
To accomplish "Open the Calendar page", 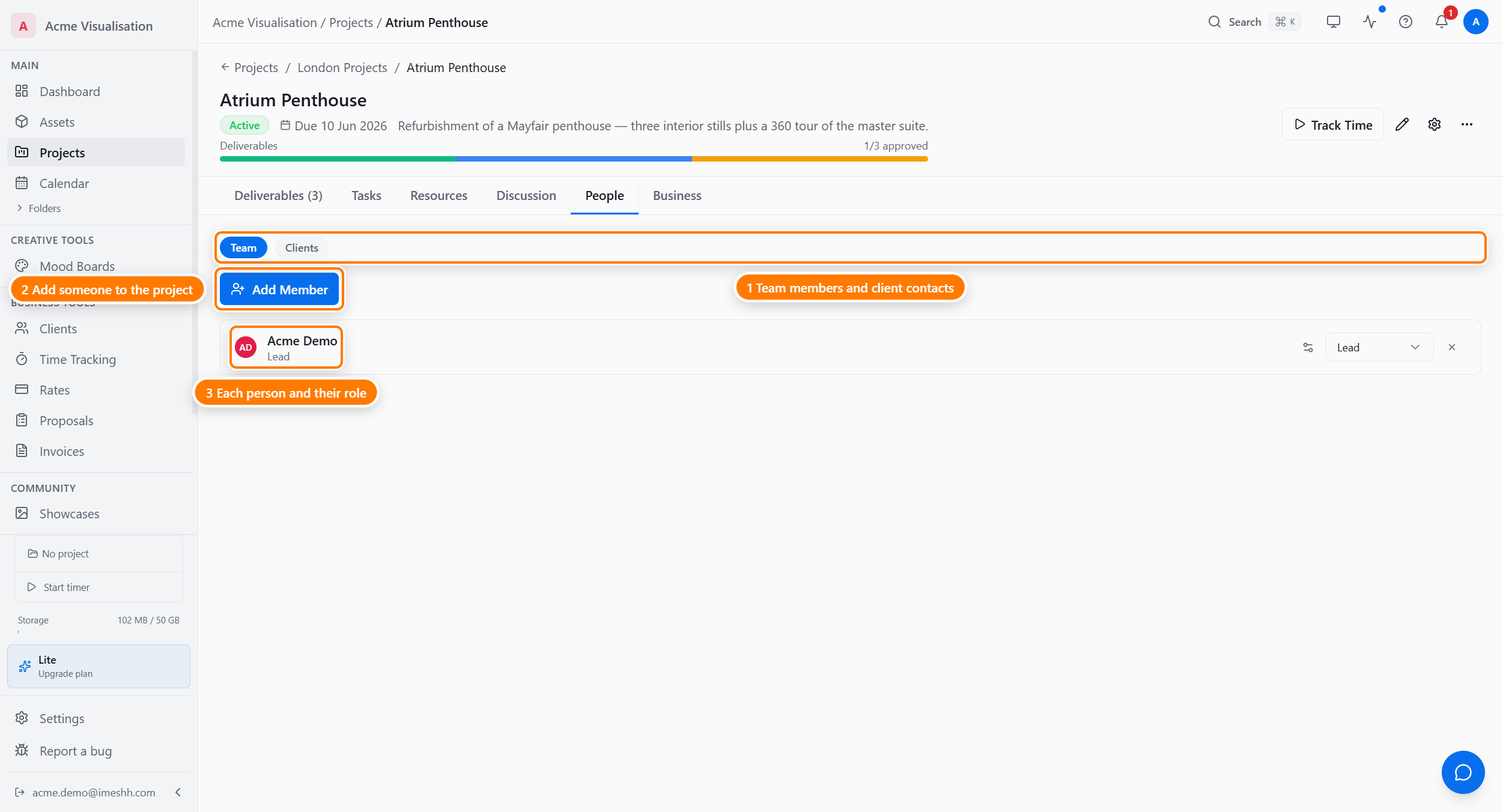I will tap(96, 183).
